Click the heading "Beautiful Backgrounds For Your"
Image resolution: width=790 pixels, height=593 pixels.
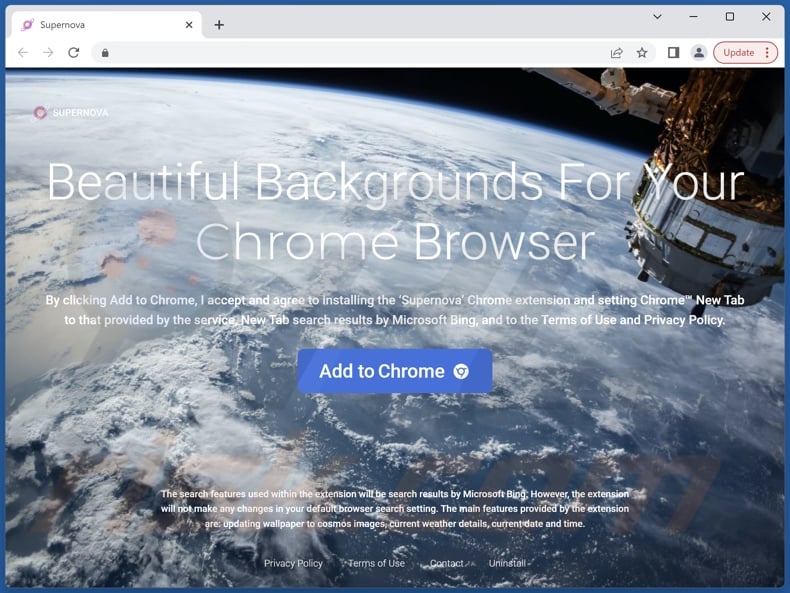(x=396, y=182)
